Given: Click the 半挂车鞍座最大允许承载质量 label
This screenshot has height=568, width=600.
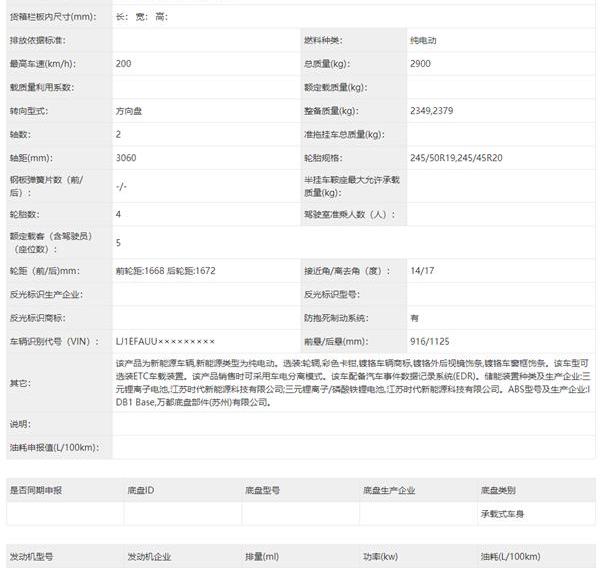Looking at the screenshot, I should coord(352,186).
